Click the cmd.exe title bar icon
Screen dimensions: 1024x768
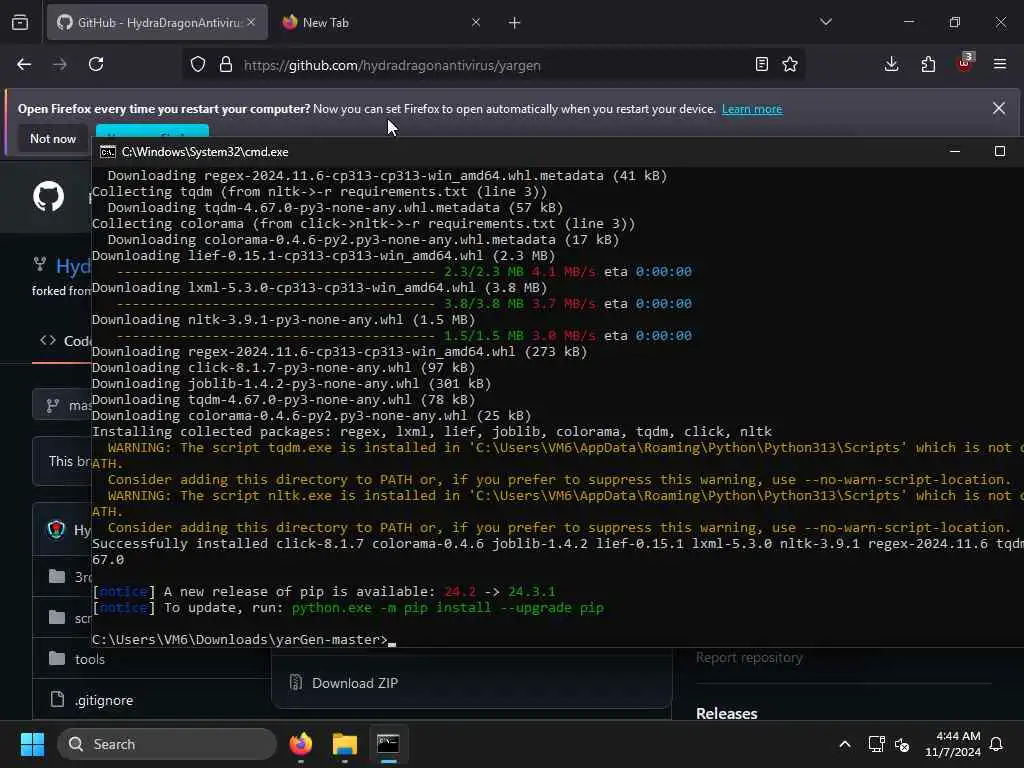(x=108, y=152)
